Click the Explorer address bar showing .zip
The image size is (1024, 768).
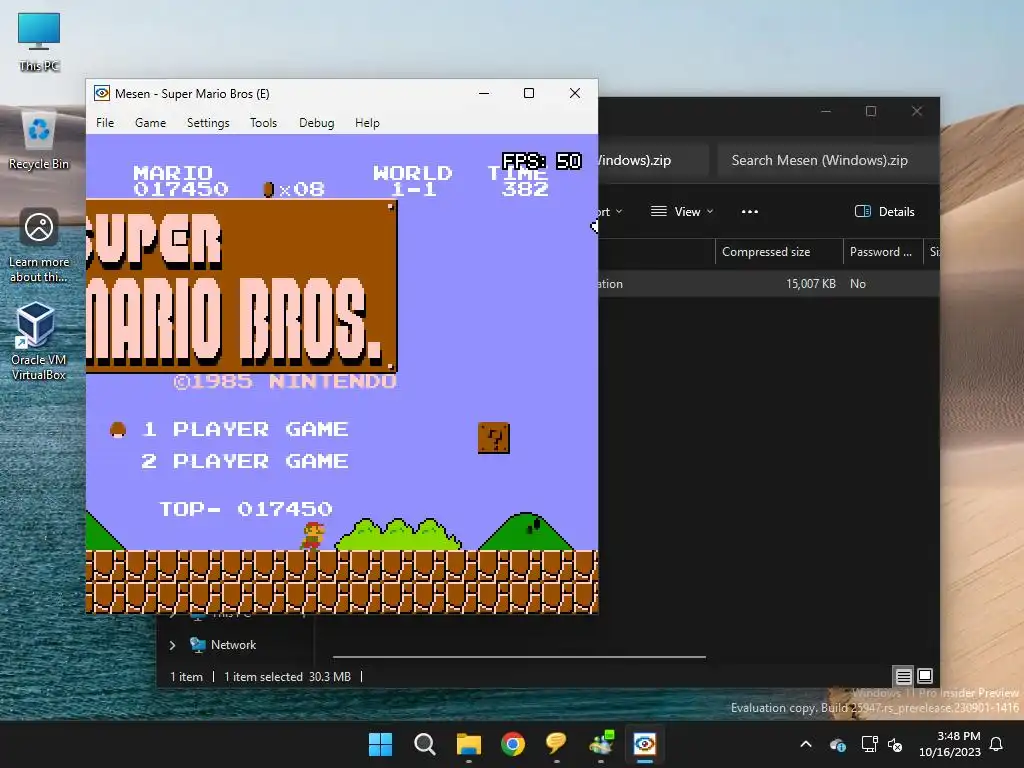click(653, 161)
